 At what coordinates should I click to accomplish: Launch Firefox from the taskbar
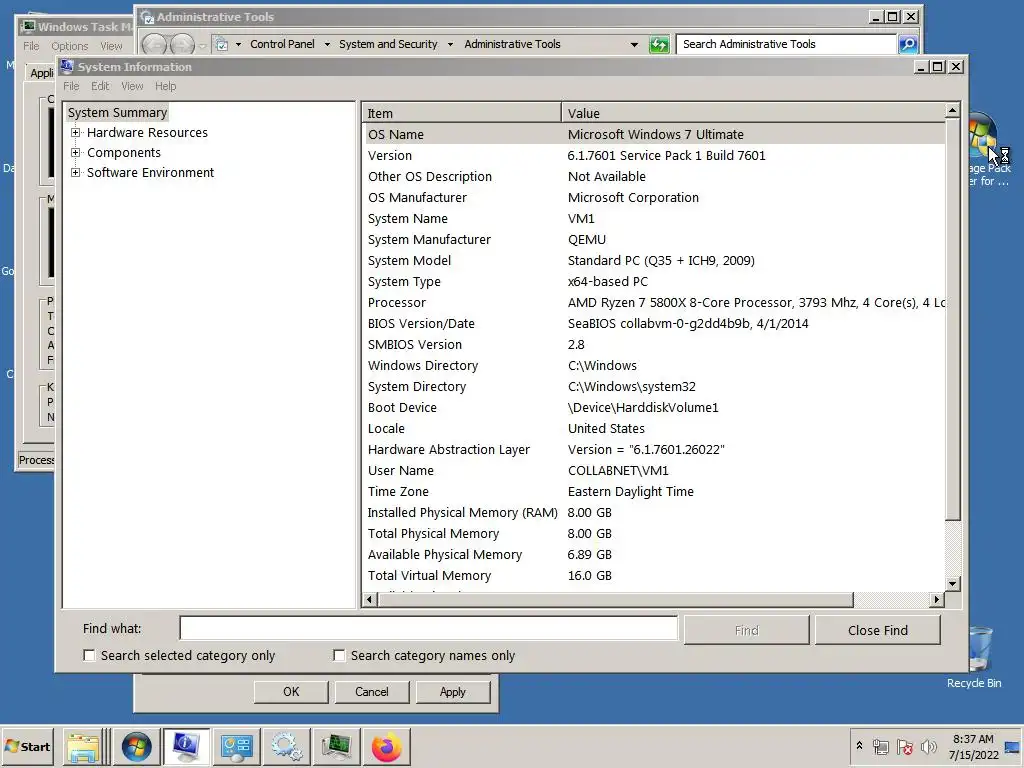[386, 746]
